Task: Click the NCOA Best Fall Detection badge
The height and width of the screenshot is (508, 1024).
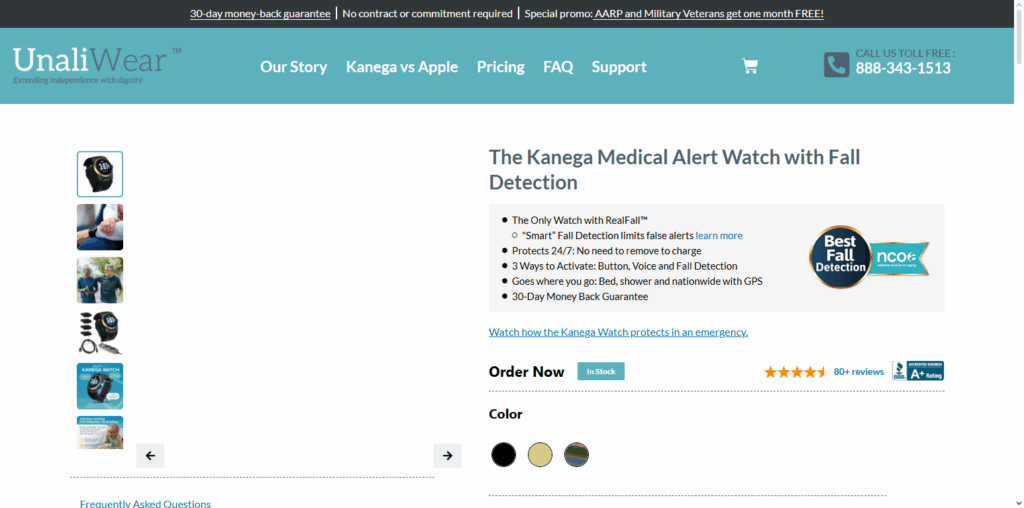Action: [x=869, y=257]
